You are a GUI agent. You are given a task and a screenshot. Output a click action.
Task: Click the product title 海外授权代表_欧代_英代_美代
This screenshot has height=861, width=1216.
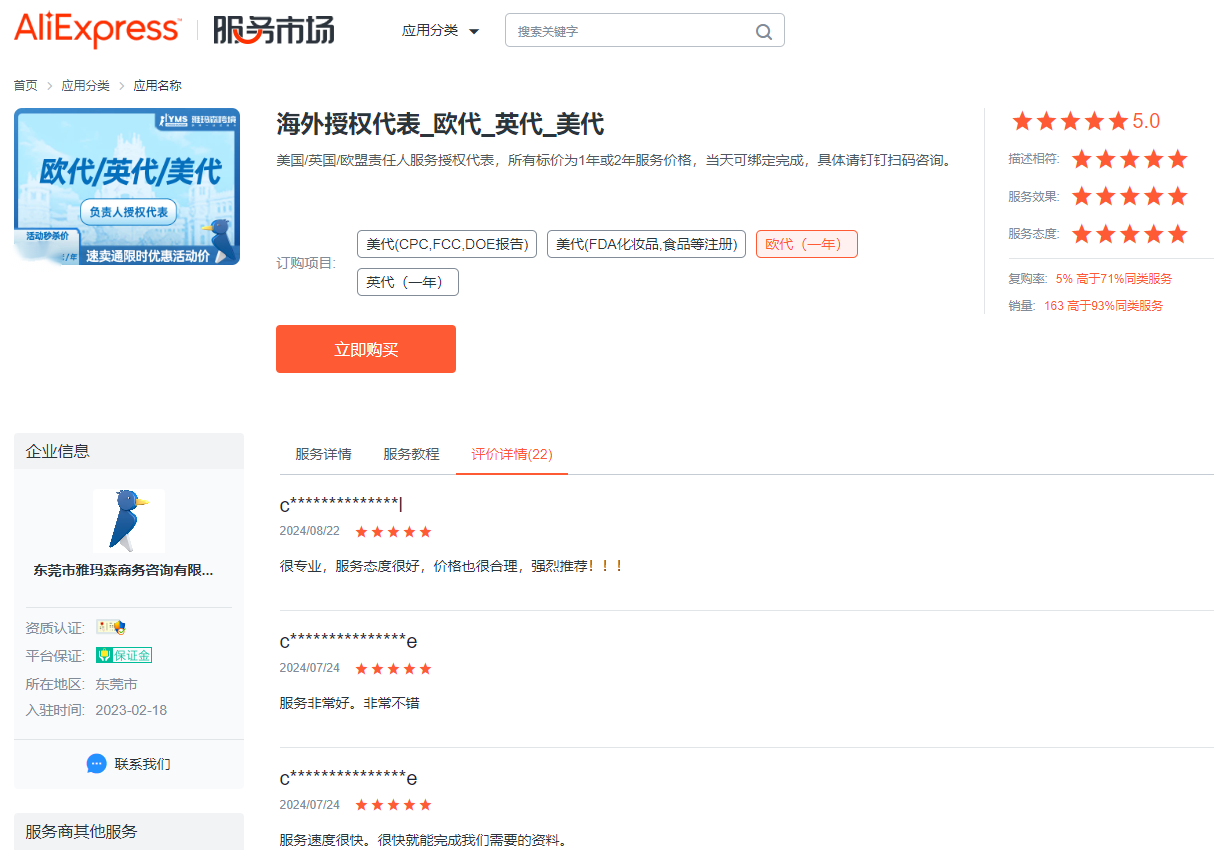point(440,125)
